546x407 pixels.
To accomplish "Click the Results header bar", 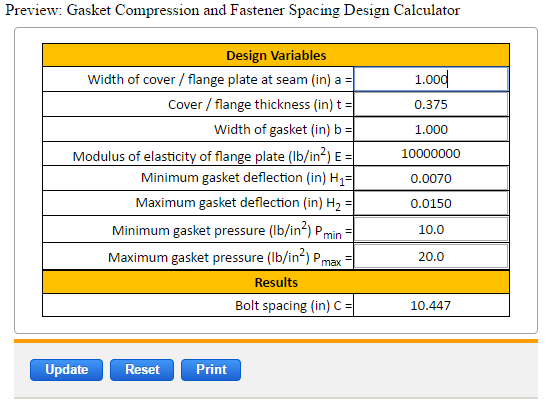I will coord(276,282).
